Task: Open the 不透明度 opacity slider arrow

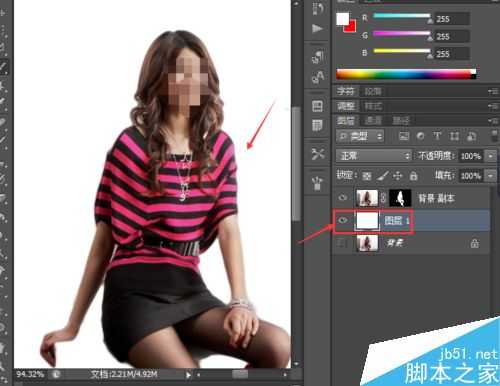Action: (x=491, y=156)
